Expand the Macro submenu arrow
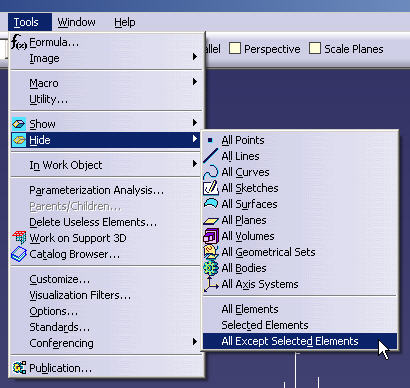 pos(195,82)
